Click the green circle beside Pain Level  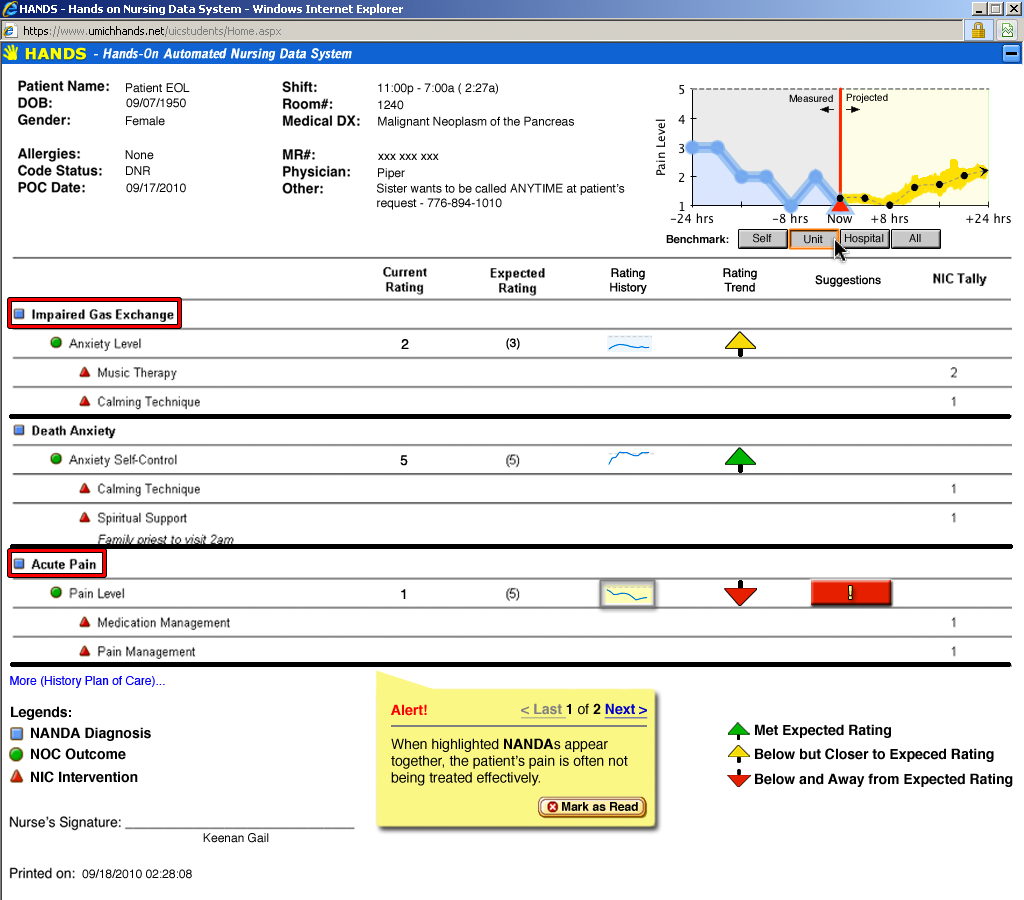[x=56, y=592]
